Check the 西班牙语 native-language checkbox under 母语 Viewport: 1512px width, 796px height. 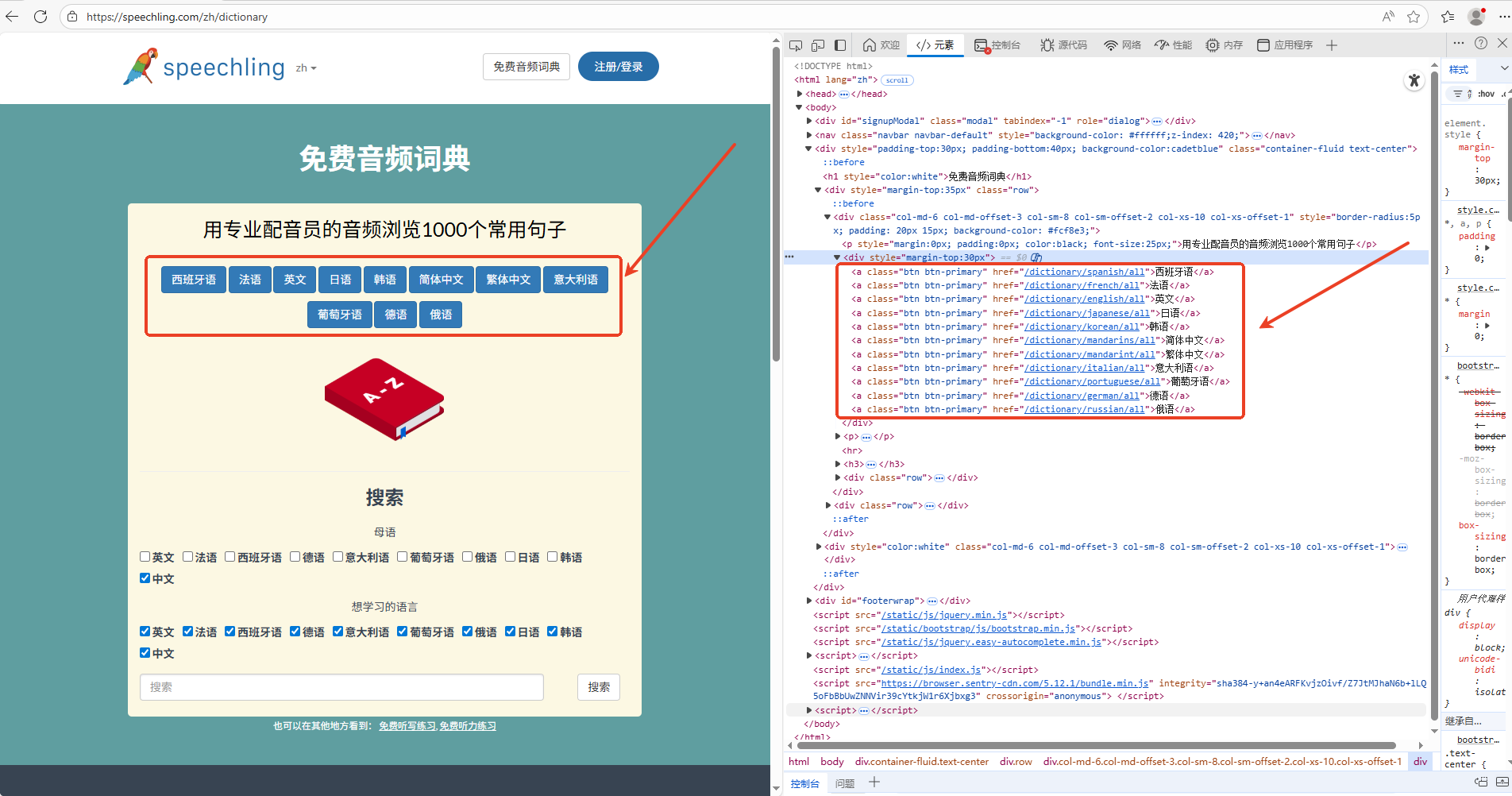(x=229, y=557)
